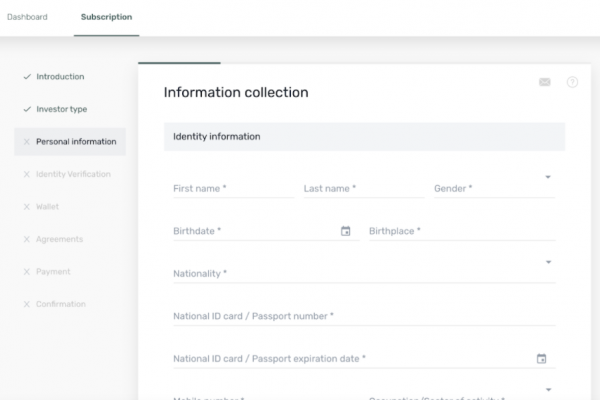
Task: Expand the Gender dropdown arrow
Action: (548, 177)
